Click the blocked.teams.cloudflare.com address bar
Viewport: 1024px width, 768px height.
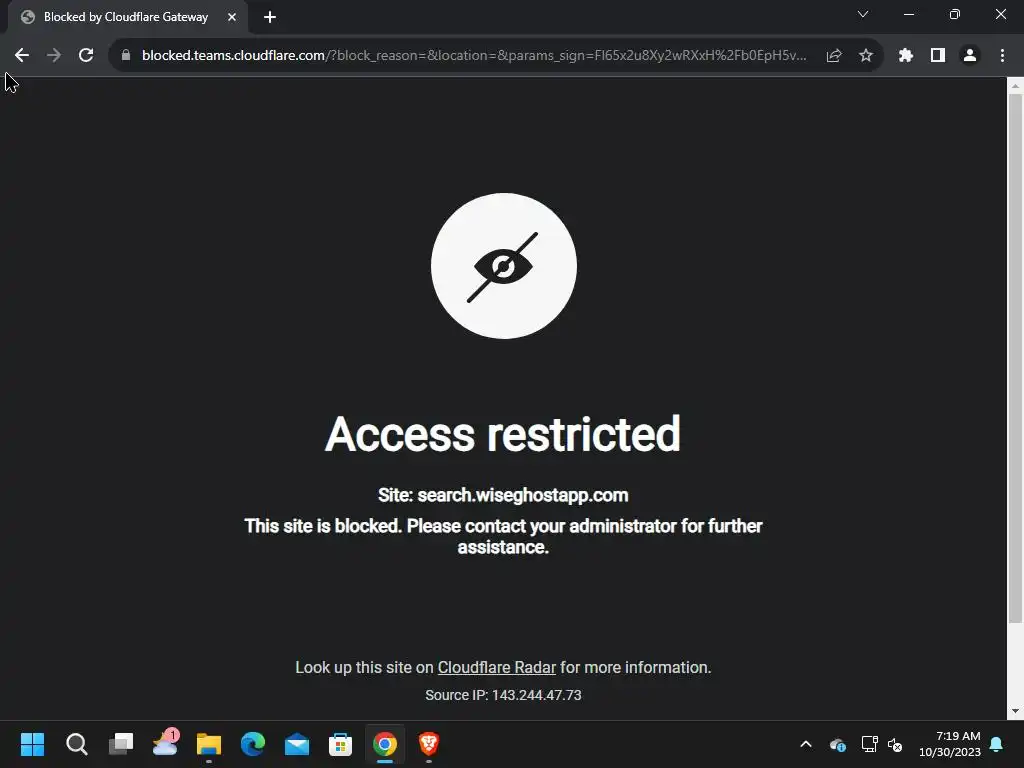coord(473,56)
